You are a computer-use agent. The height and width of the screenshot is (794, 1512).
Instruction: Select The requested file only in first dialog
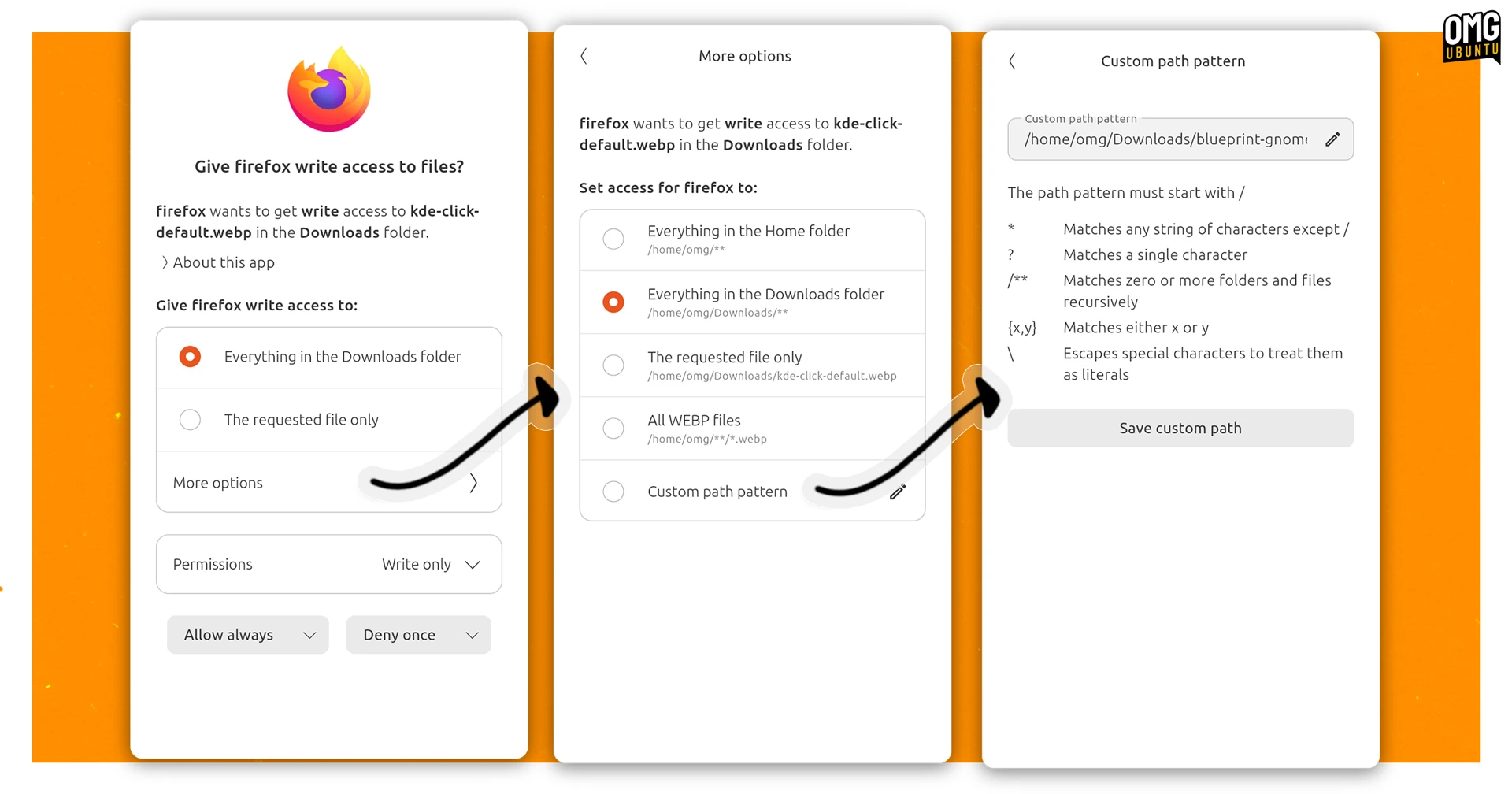point(329,420)
